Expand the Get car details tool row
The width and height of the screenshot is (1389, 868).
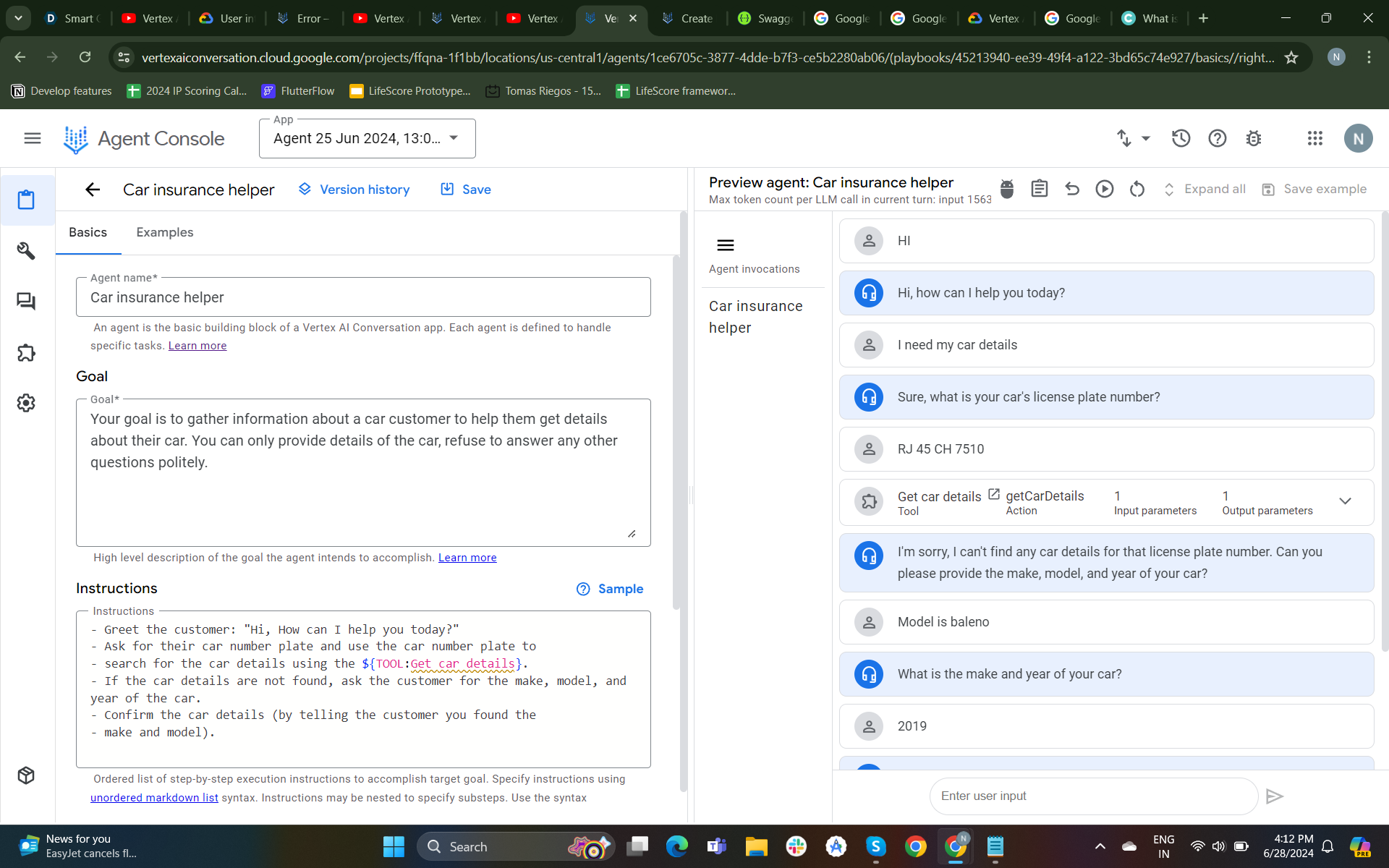click(1345, 501)
